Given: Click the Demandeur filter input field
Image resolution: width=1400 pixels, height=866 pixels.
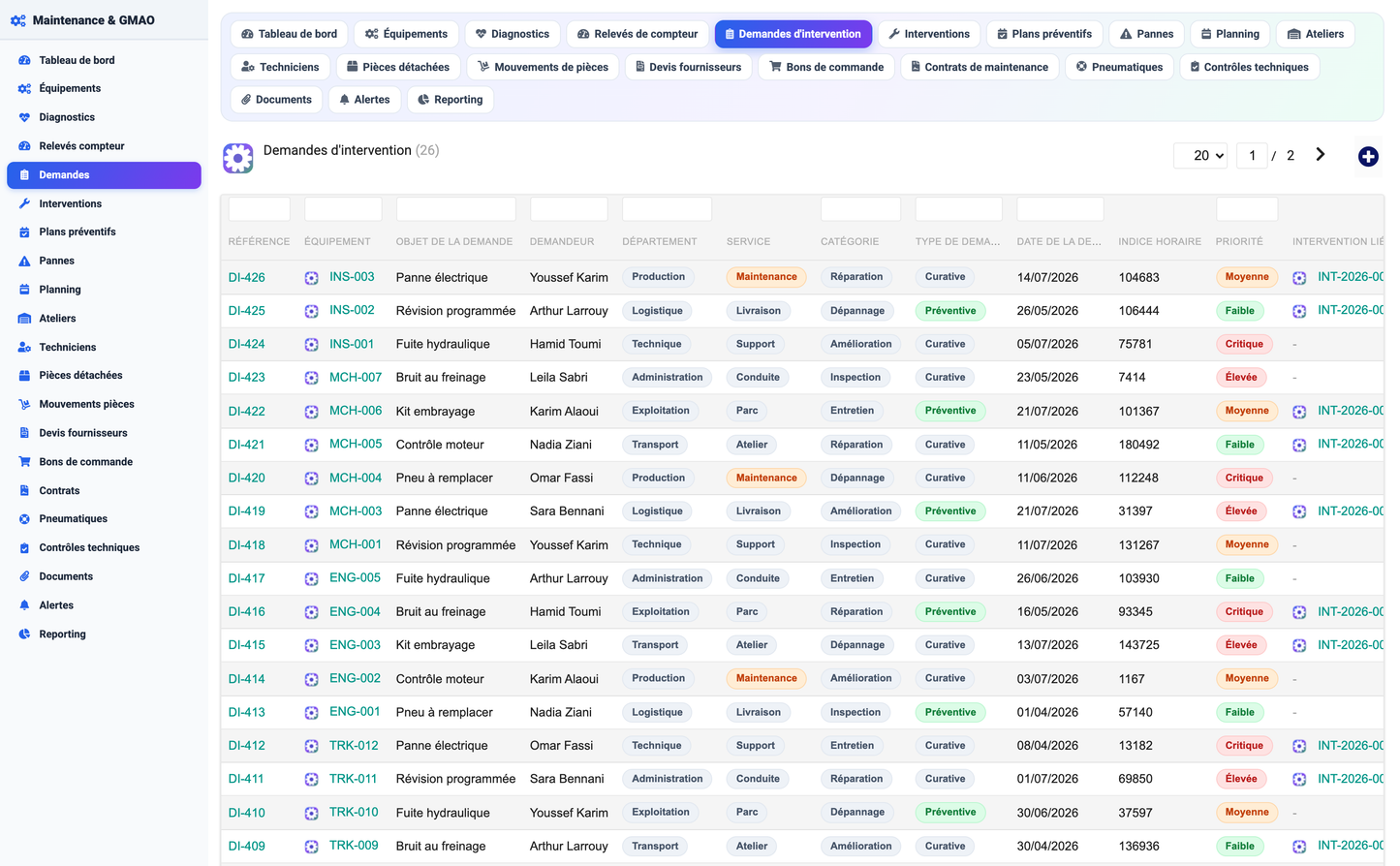Looking at the screenshot, I should [x=569, y=209].
